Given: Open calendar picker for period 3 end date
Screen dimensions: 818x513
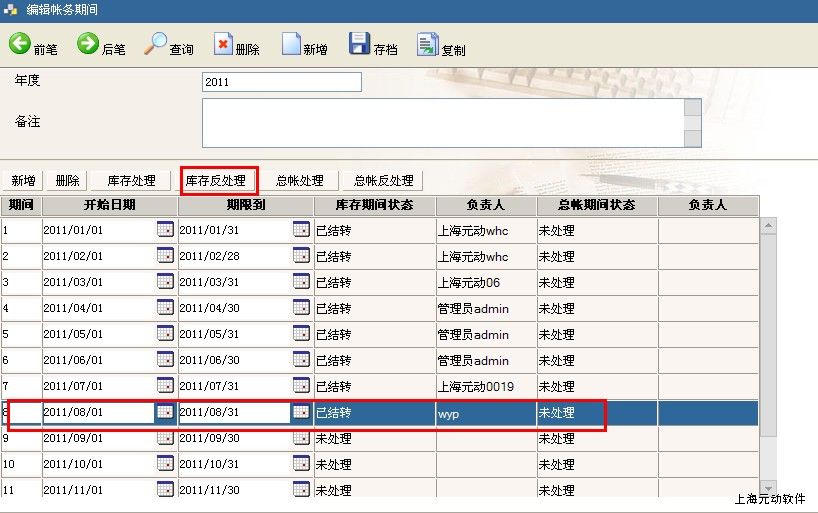Looking at the screenshot, I should (301, 282).
